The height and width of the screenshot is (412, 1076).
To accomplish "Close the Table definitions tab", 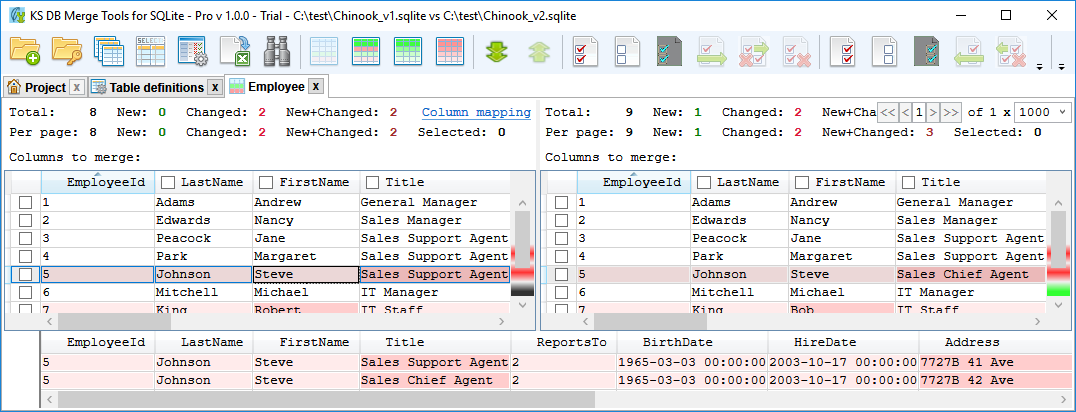I will (215, 87).
